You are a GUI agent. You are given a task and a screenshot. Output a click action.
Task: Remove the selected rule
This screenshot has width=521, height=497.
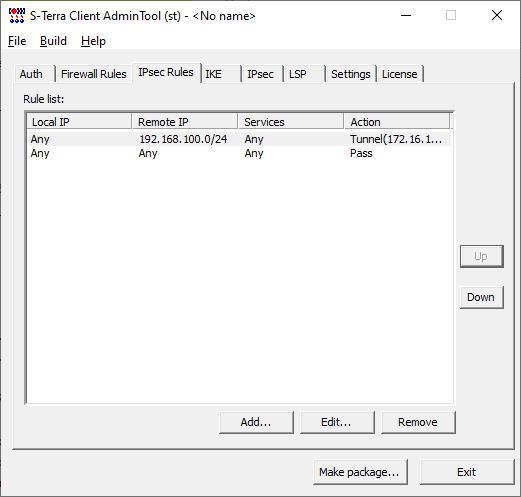pos(418,422)
